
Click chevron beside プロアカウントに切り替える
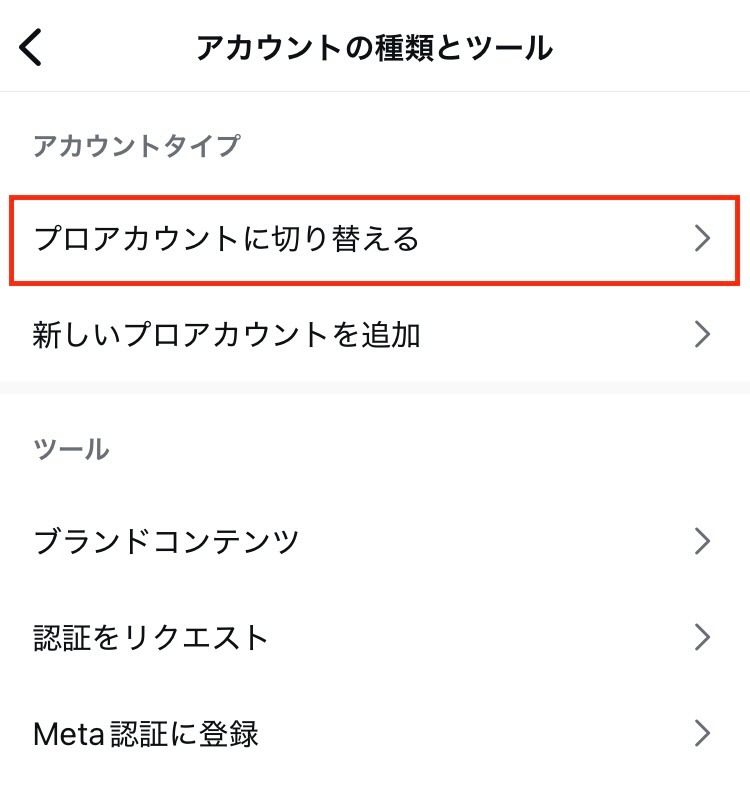coord(702,239)
